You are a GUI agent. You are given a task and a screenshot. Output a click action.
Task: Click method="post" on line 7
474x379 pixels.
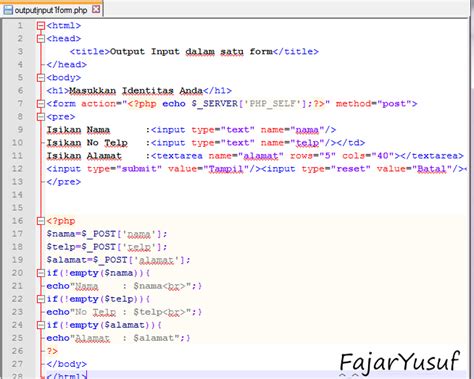coord(373,104)
